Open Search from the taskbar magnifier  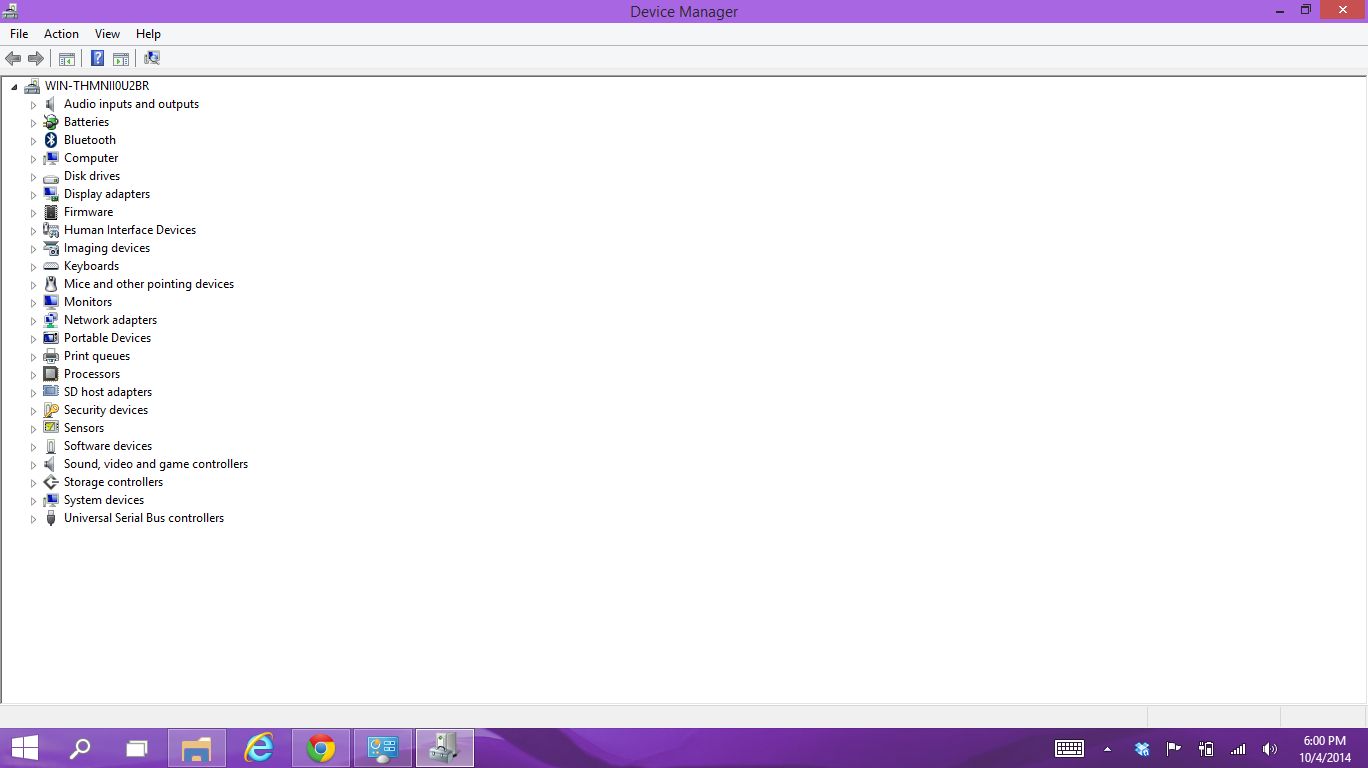[80, 748]
